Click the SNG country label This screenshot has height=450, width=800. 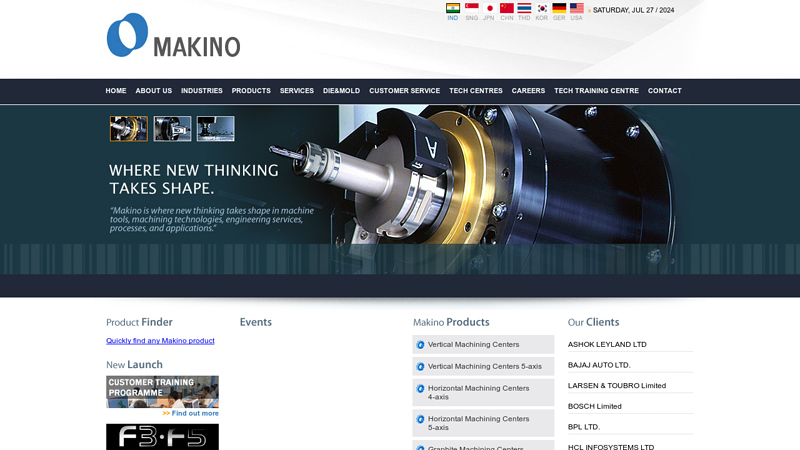click(471, 18)
